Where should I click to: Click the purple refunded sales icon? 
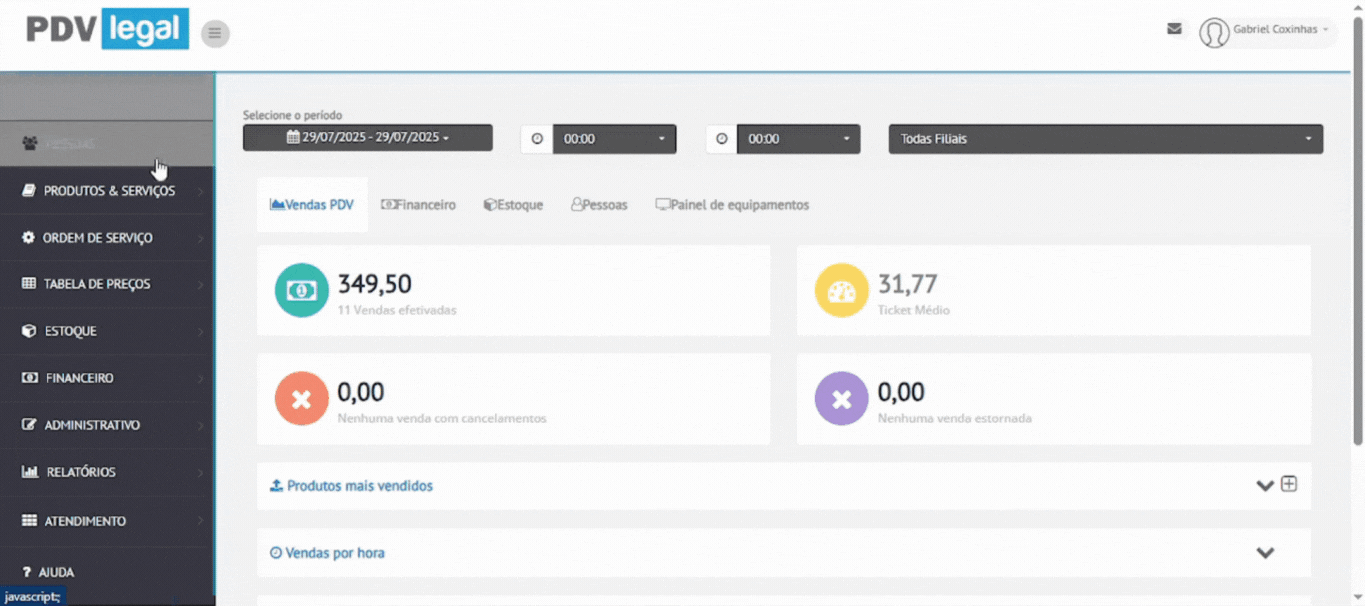(841, 398)
